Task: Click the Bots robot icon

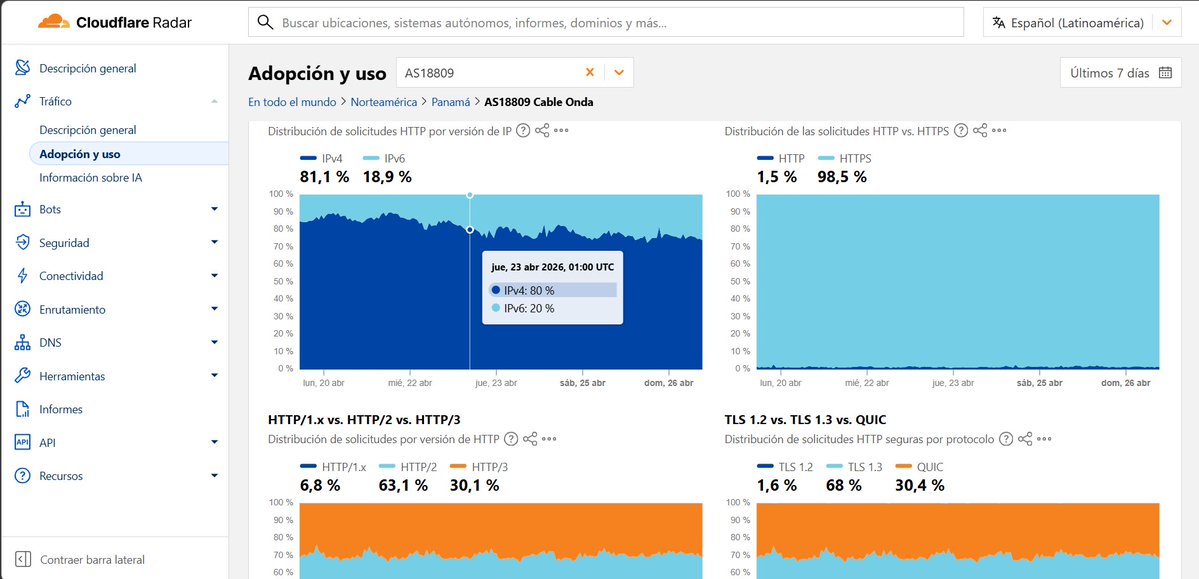Action: 23,210
